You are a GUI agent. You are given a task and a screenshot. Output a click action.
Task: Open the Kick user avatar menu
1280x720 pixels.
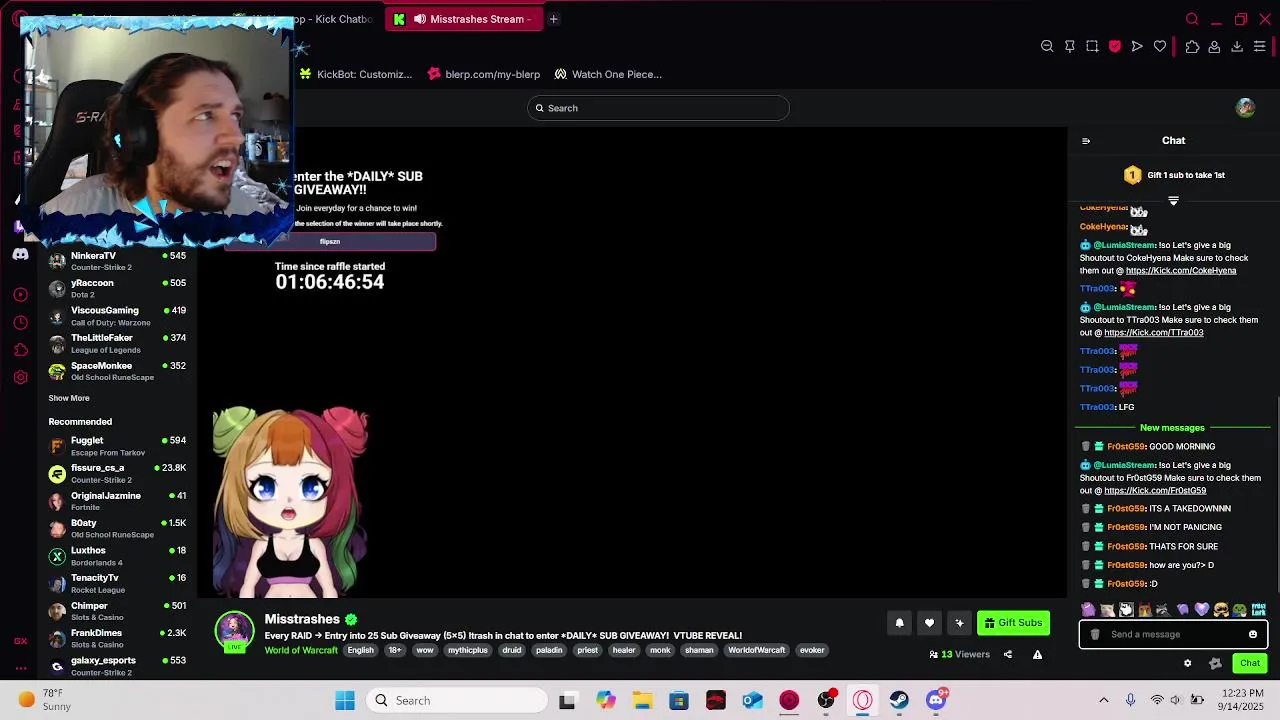(1245, 108)
